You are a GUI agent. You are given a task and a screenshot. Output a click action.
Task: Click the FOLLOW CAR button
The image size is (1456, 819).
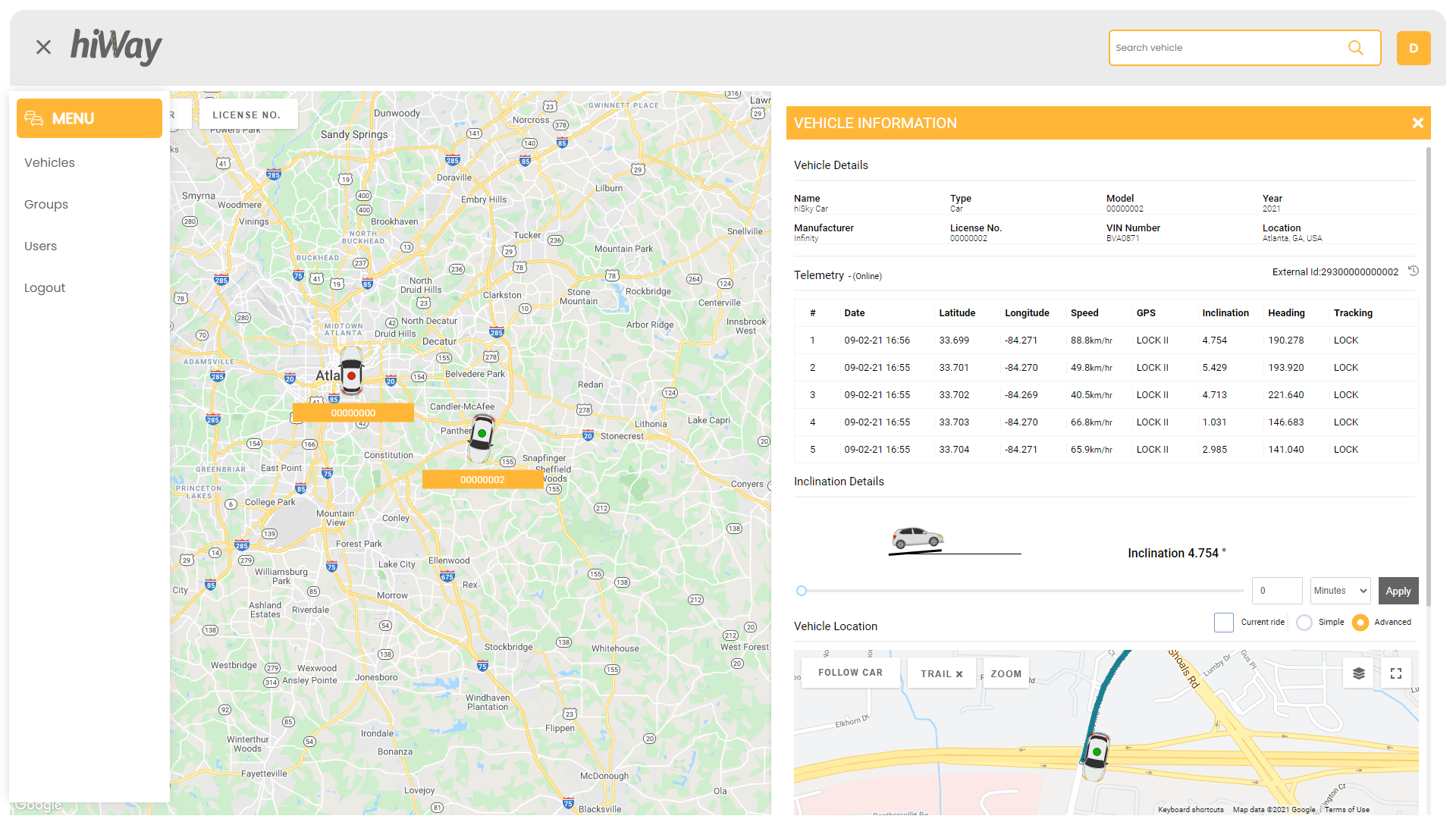[x=850, y=673]
